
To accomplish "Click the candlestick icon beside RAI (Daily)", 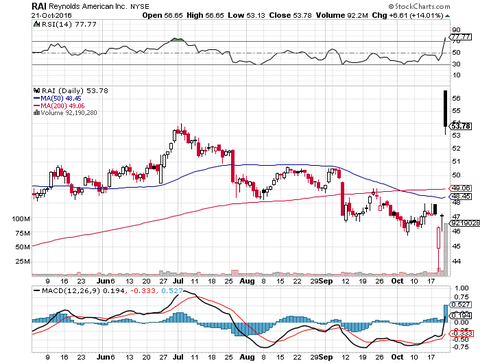I will (36, 91).
